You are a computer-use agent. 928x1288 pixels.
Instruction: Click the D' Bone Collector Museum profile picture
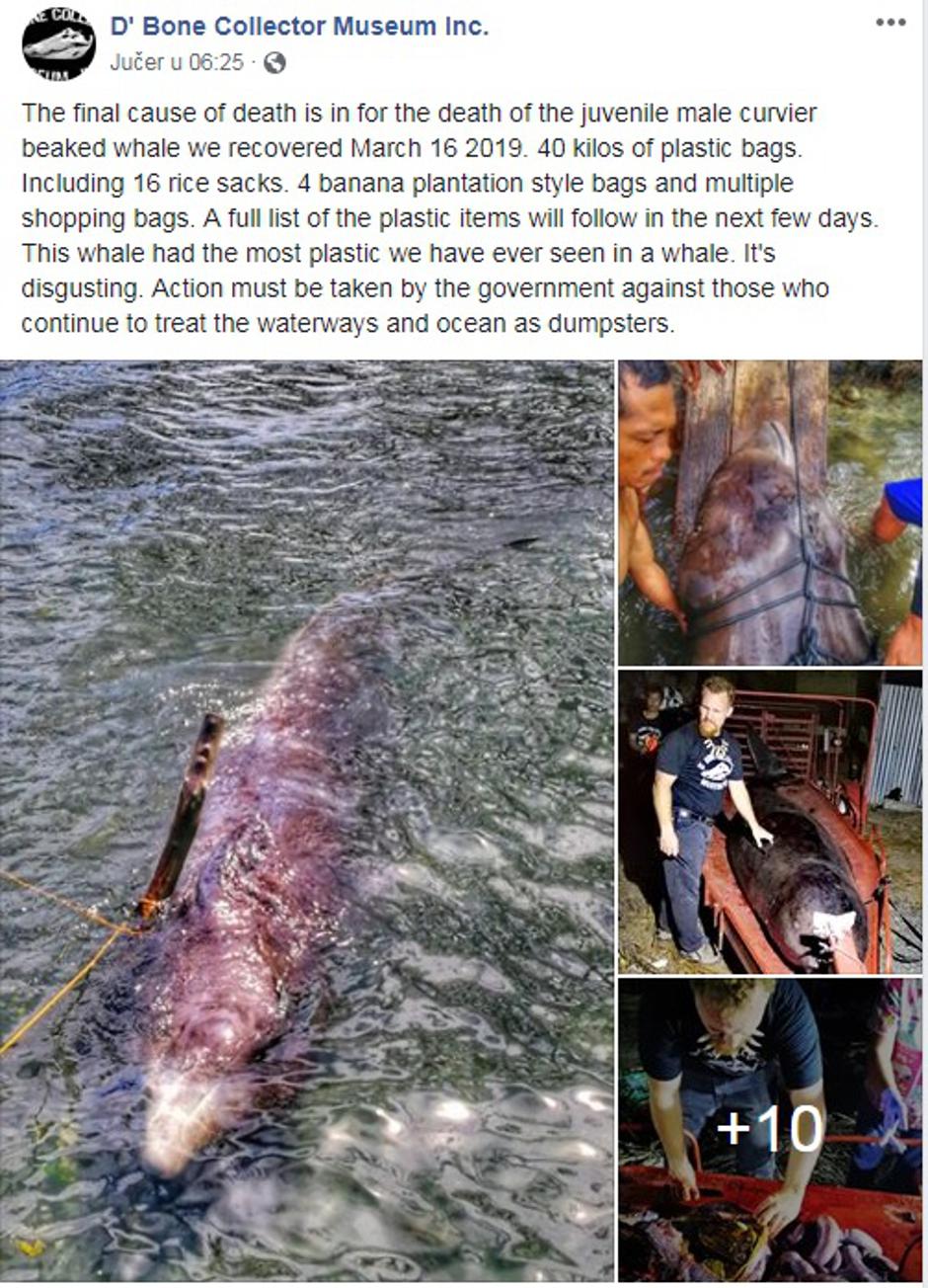(58, 43)
